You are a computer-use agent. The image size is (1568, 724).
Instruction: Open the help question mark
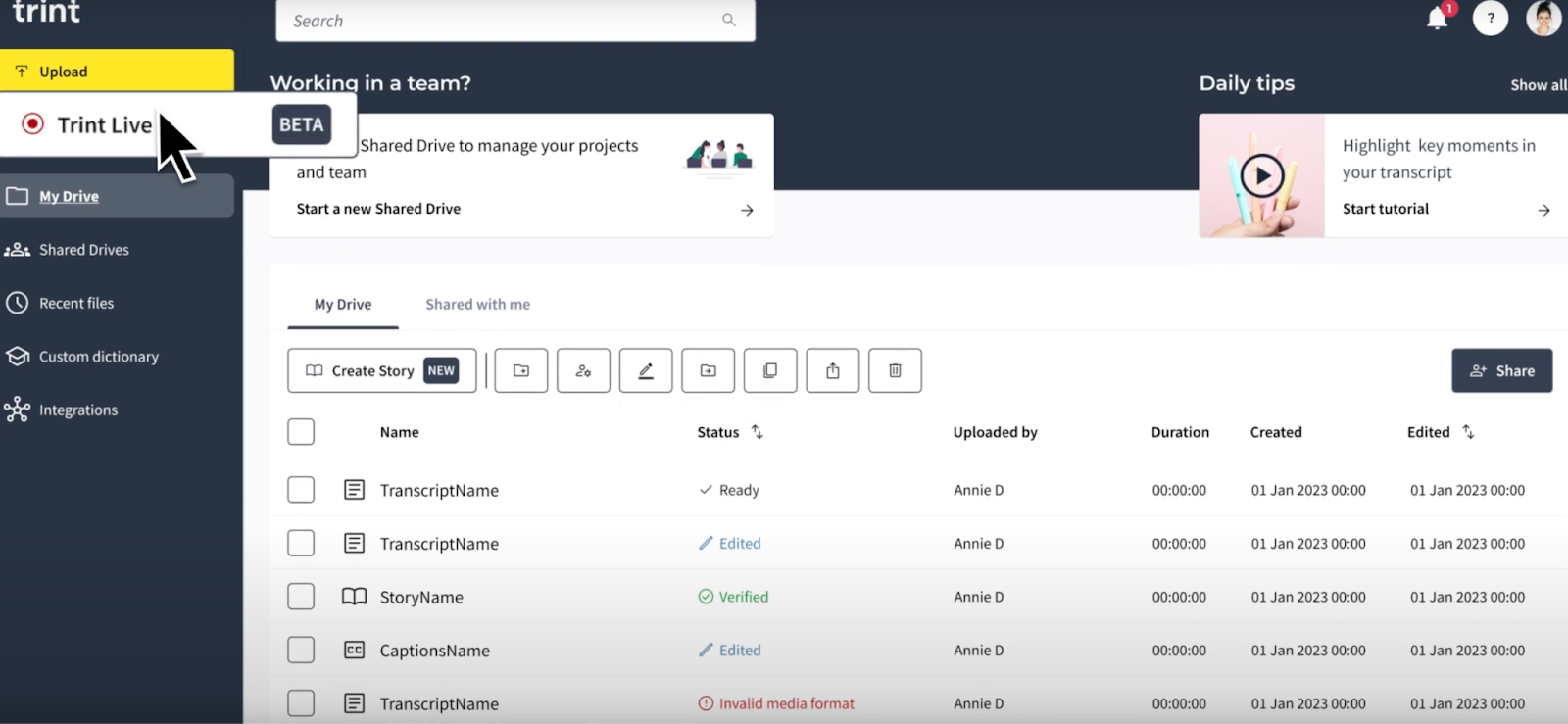click(1491, 18)
